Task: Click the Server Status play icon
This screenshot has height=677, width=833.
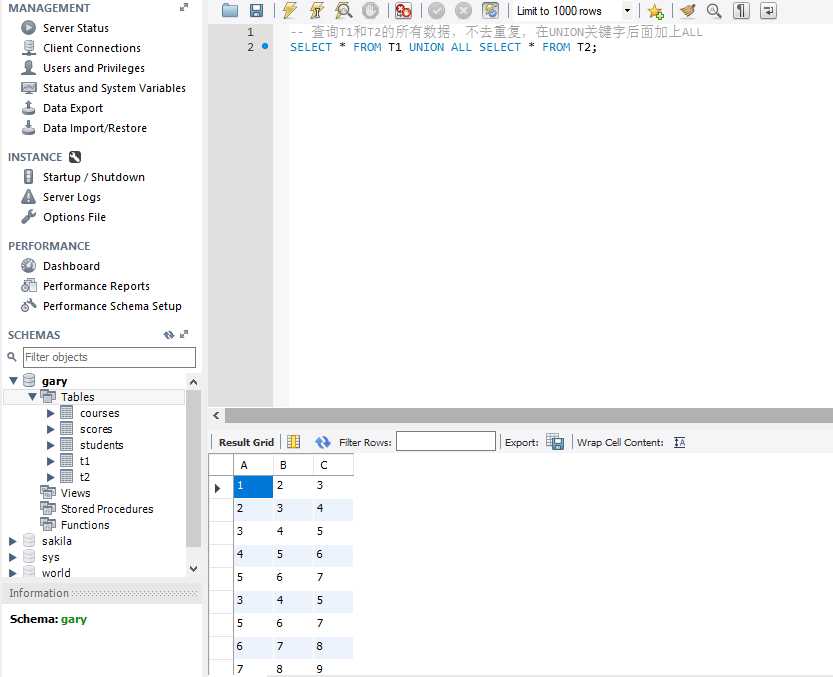Action: coord(29,28)
